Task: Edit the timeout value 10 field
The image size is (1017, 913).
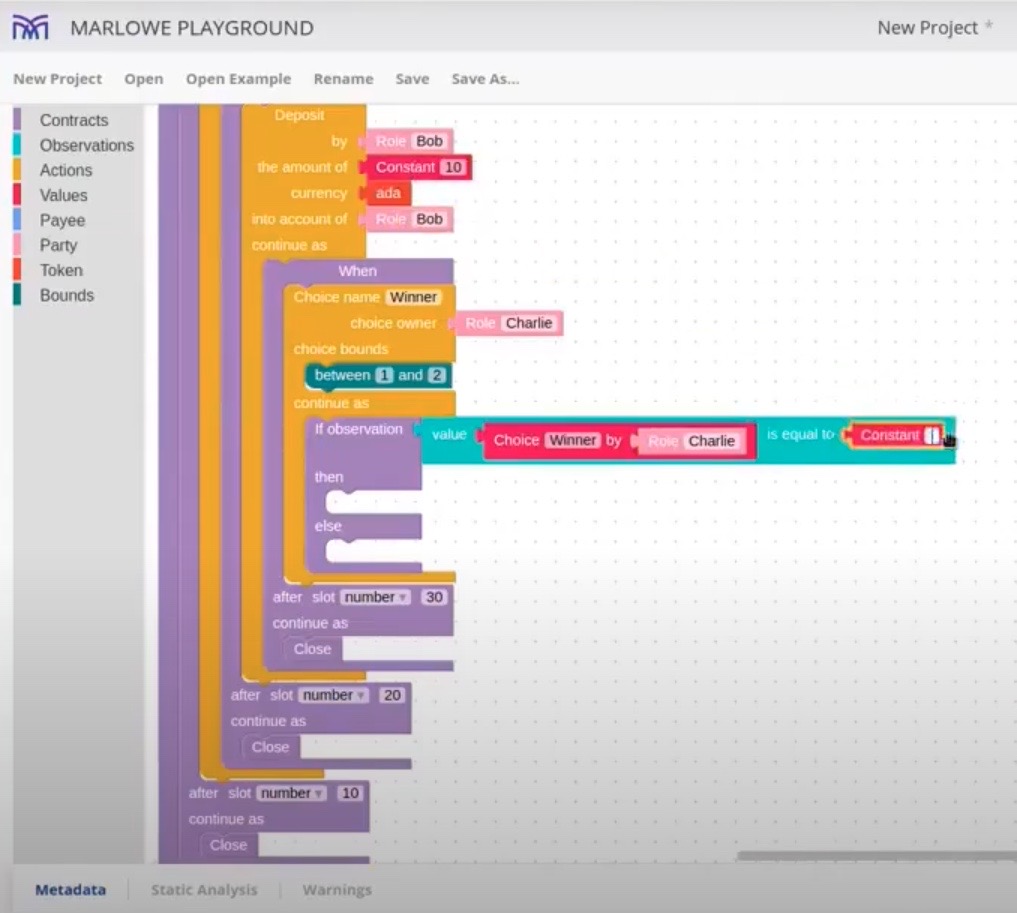Action: [350, 793]
